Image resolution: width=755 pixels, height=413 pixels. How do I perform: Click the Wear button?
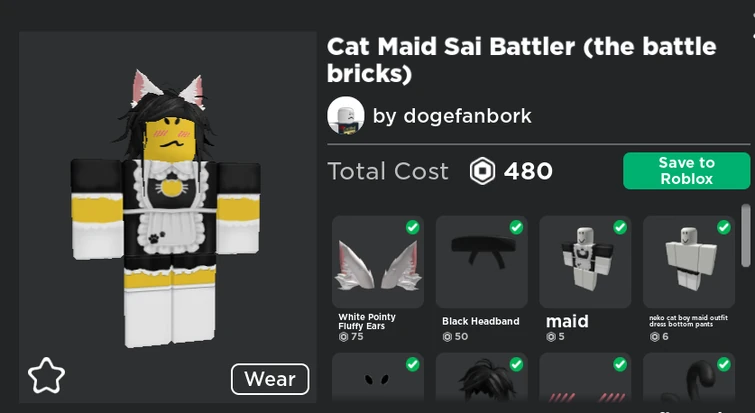click(270, 379)
